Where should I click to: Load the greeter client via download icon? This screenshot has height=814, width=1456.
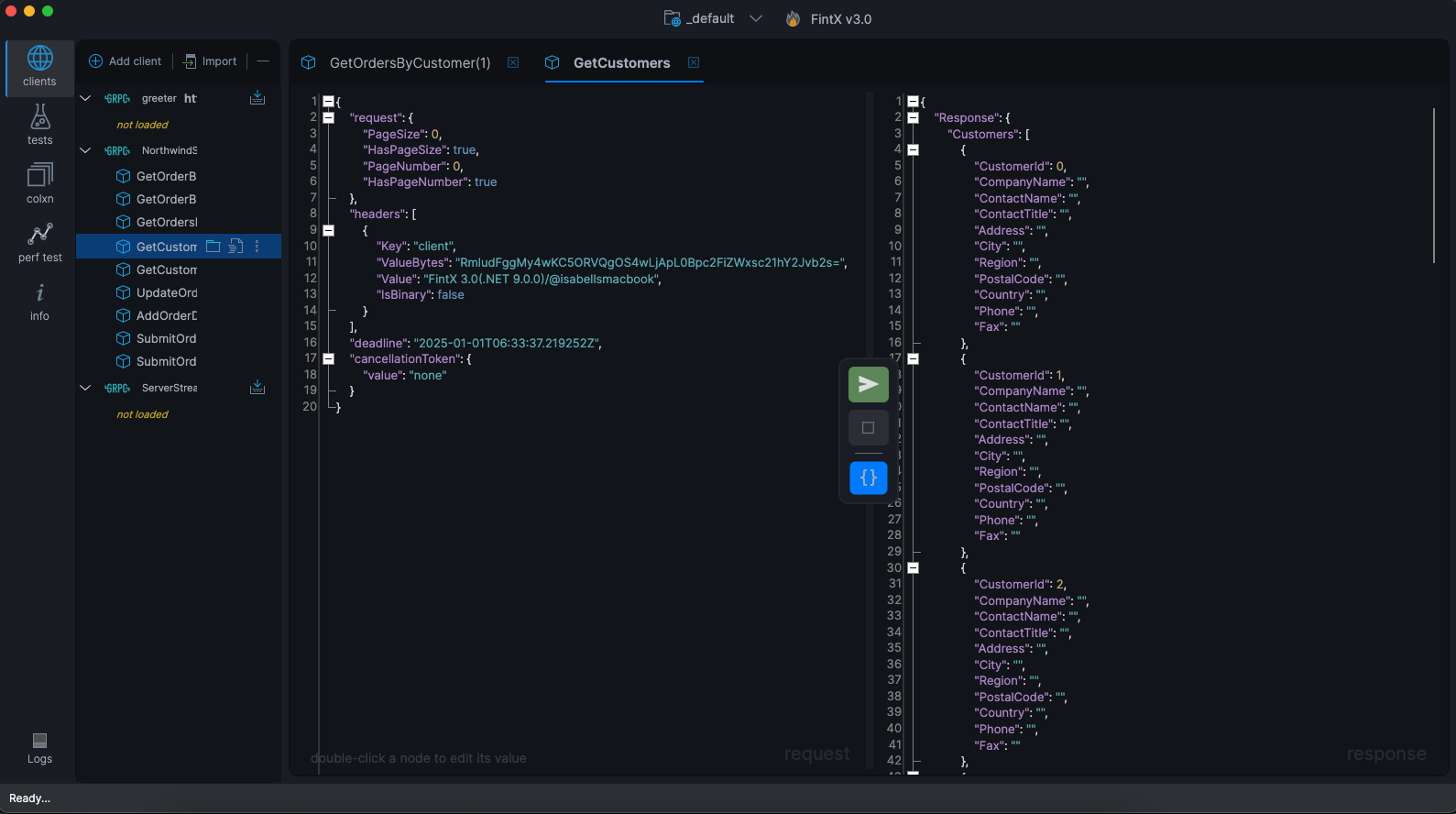257,97
